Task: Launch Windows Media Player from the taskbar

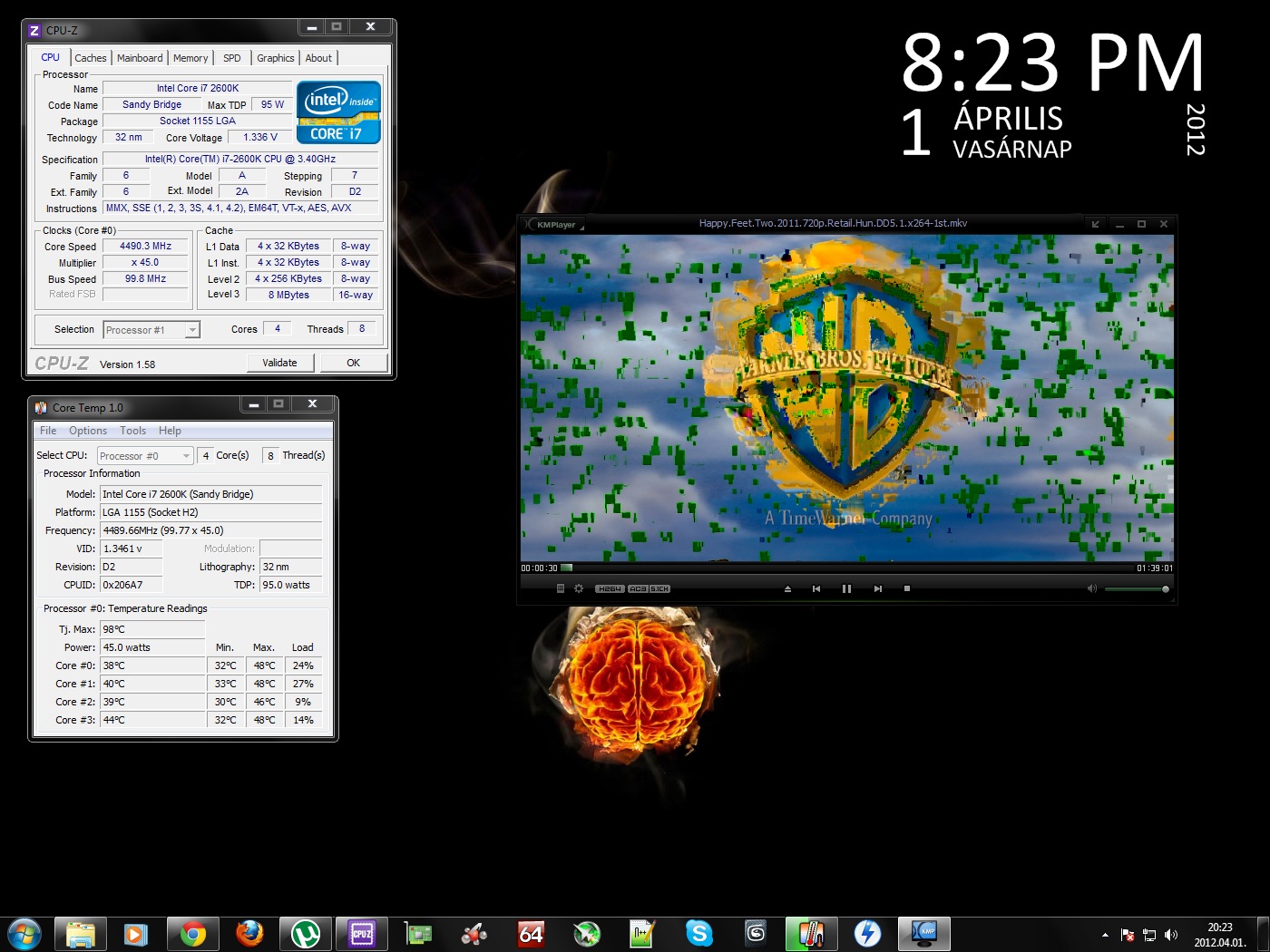Action: [137, 934]
